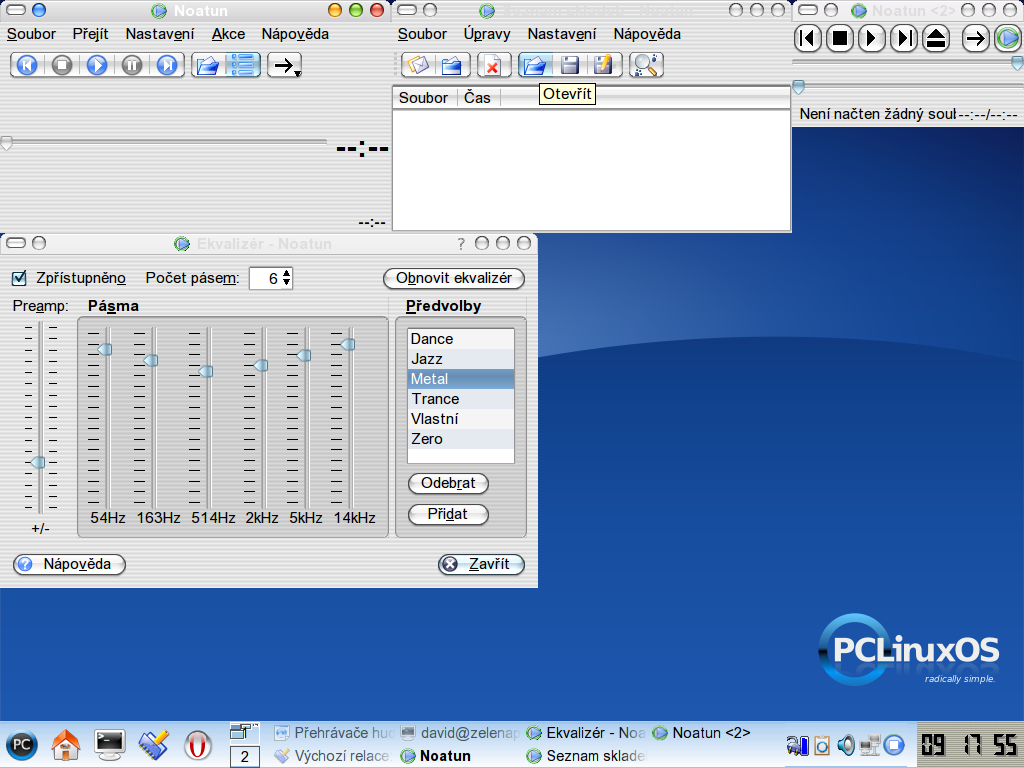Viewport: 1024px width, 768px height.
Task: Click the 54Hz band slider handle
Action: pos(105,349)
